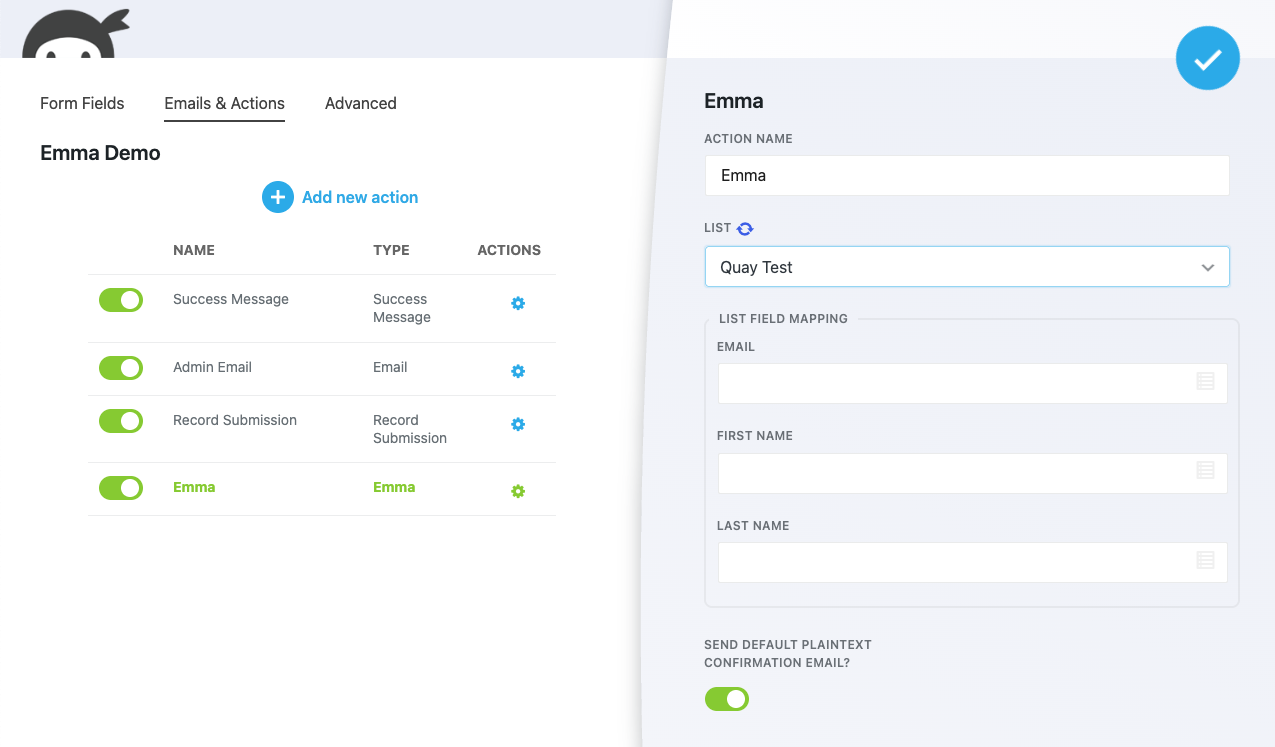Select the Record Submission name in the list

(x=235, y=420)
